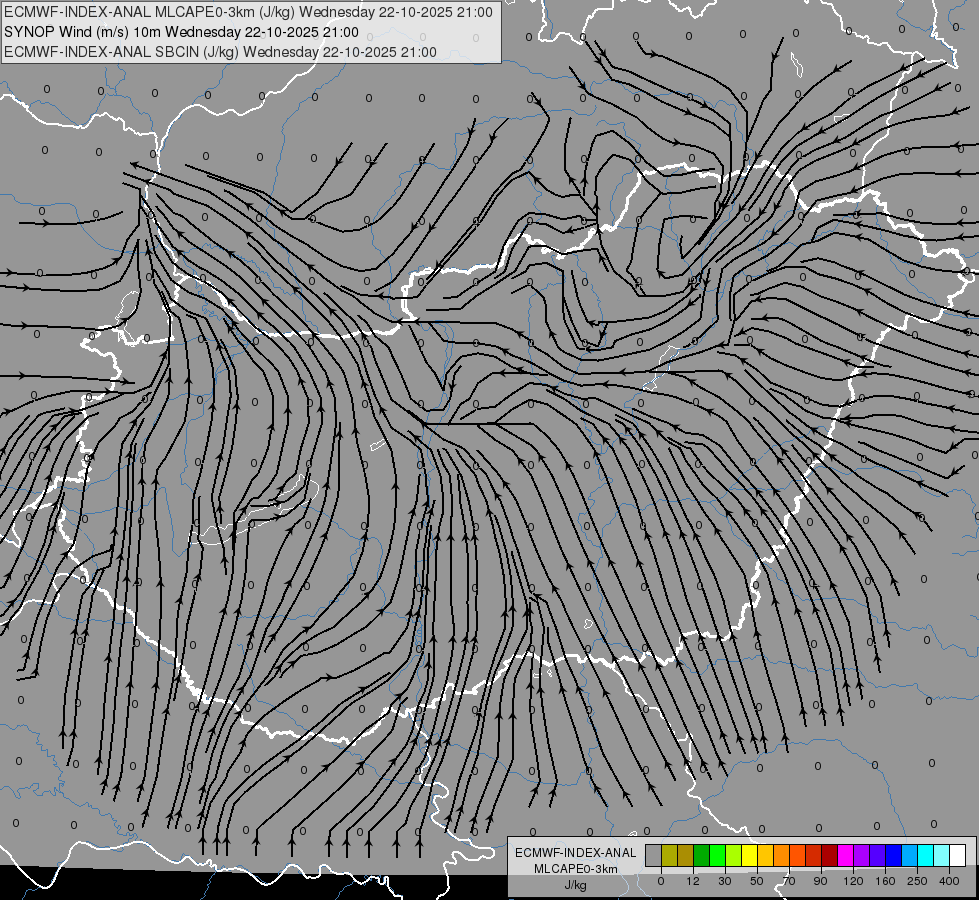
Task: Click the legend value 120
Action: (853, 881)
